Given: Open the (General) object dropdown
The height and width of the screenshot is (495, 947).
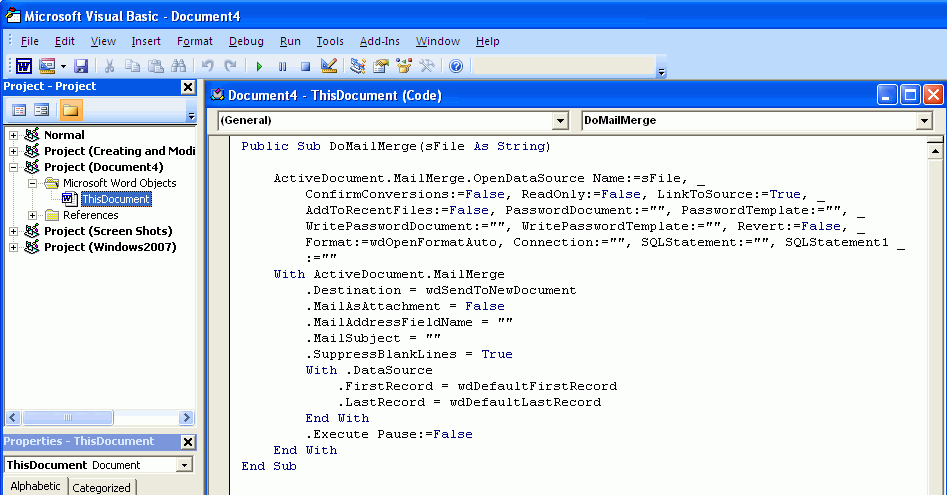Looking at the screenshot, I should click(x=560, y=120).
